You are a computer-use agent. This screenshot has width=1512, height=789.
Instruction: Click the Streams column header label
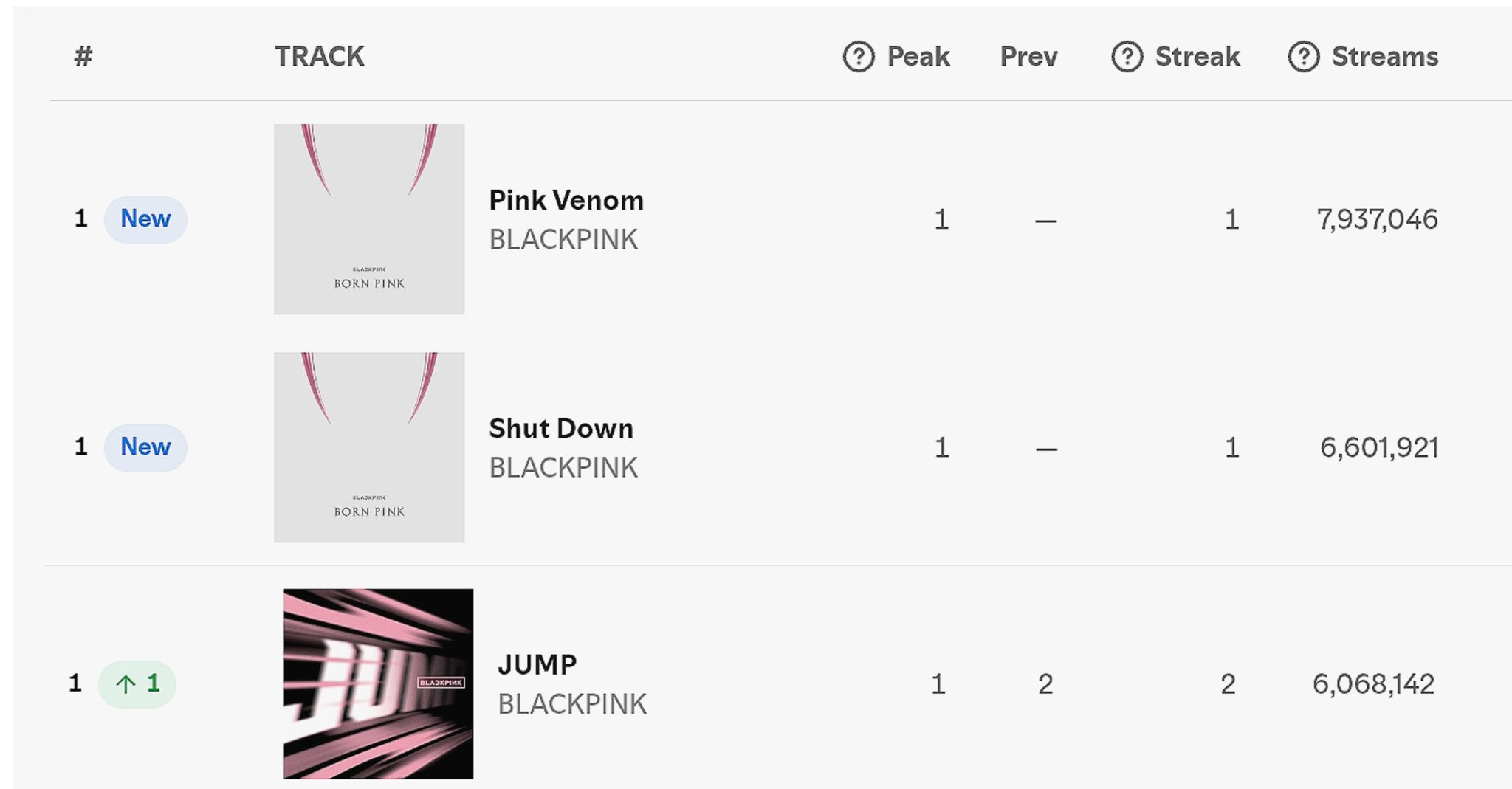tap(1384, 57)
